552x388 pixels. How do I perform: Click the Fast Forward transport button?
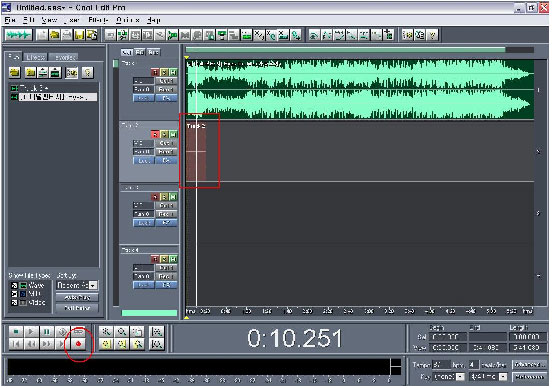pos(46,344)
